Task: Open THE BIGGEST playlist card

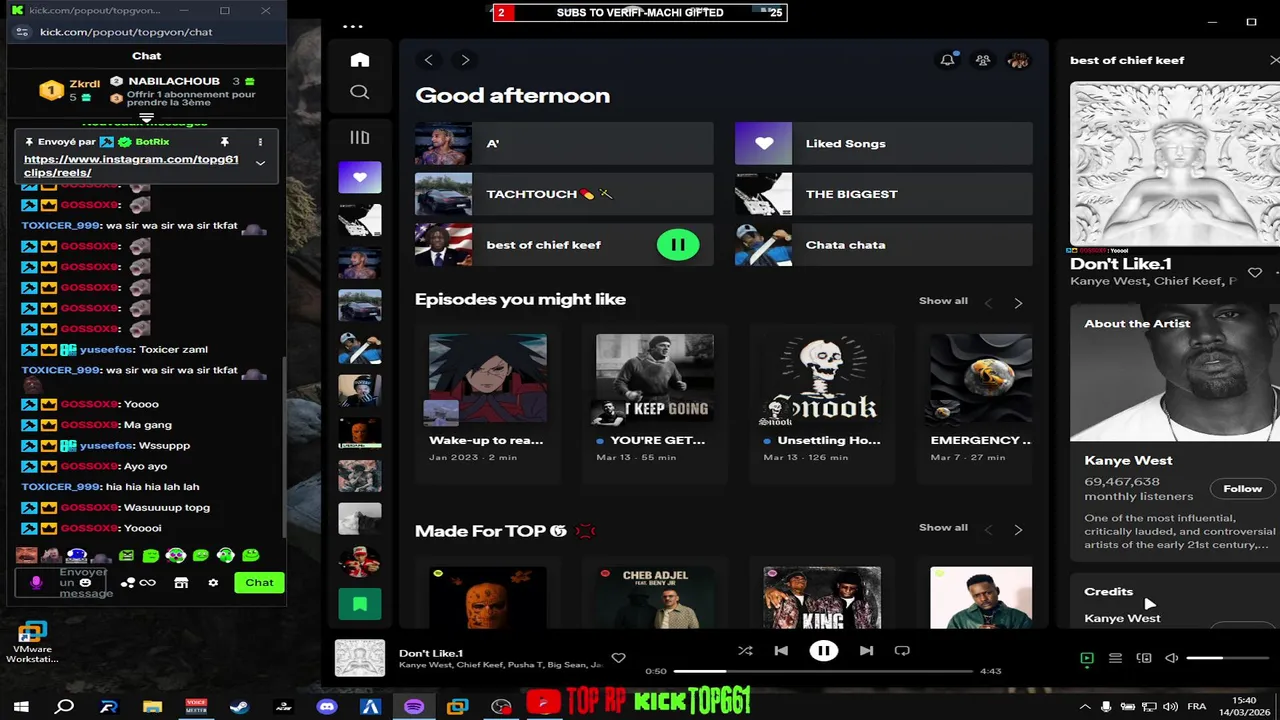Action: click(884, 194)
